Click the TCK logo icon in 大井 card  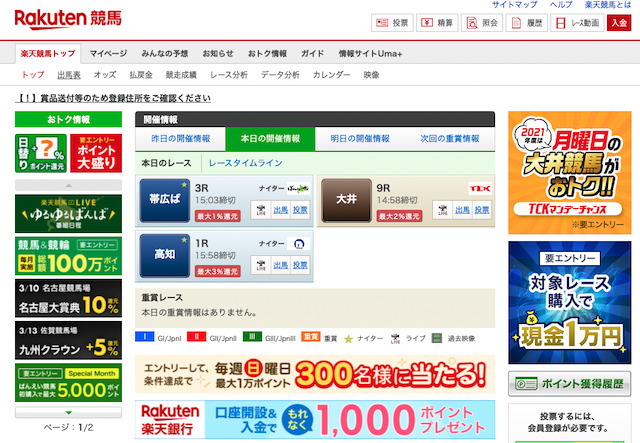480,188
